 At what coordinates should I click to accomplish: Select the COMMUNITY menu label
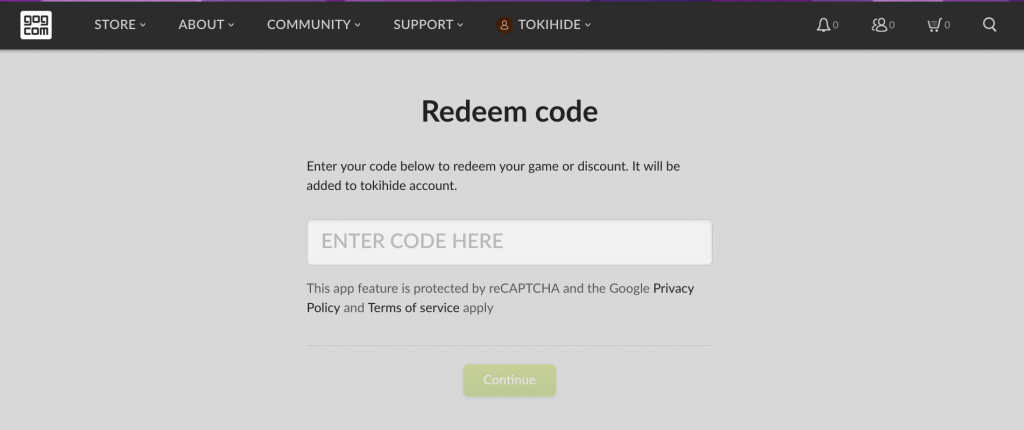click(309, 25)
